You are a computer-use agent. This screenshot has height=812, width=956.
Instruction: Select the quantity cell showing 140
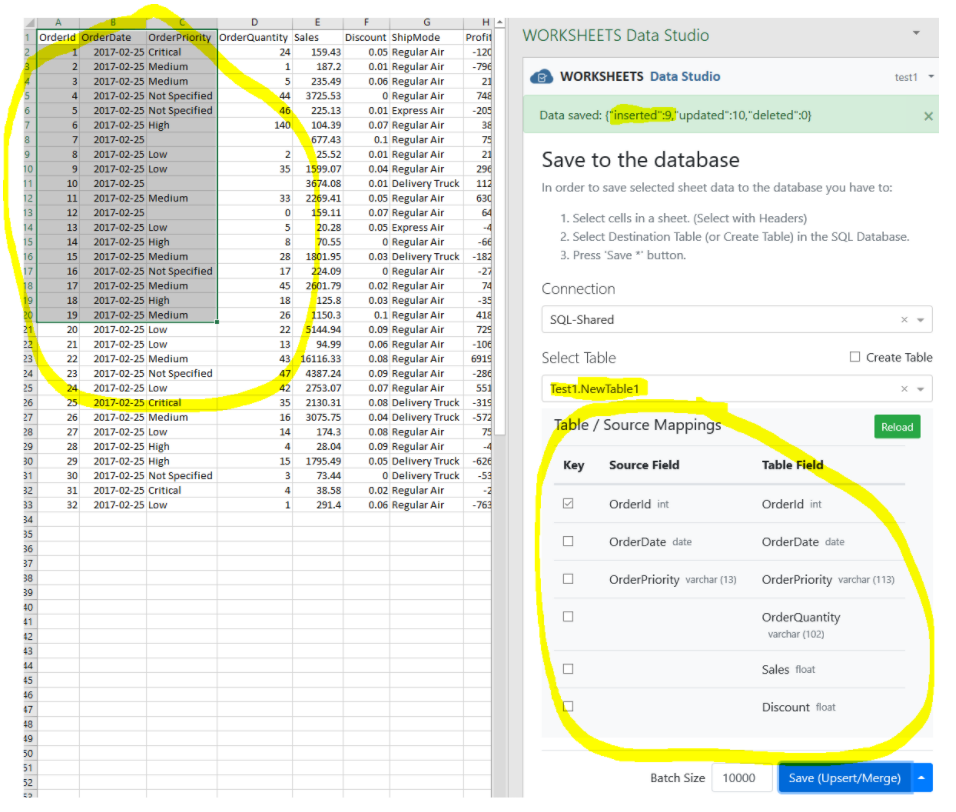[x=254, y=125]
